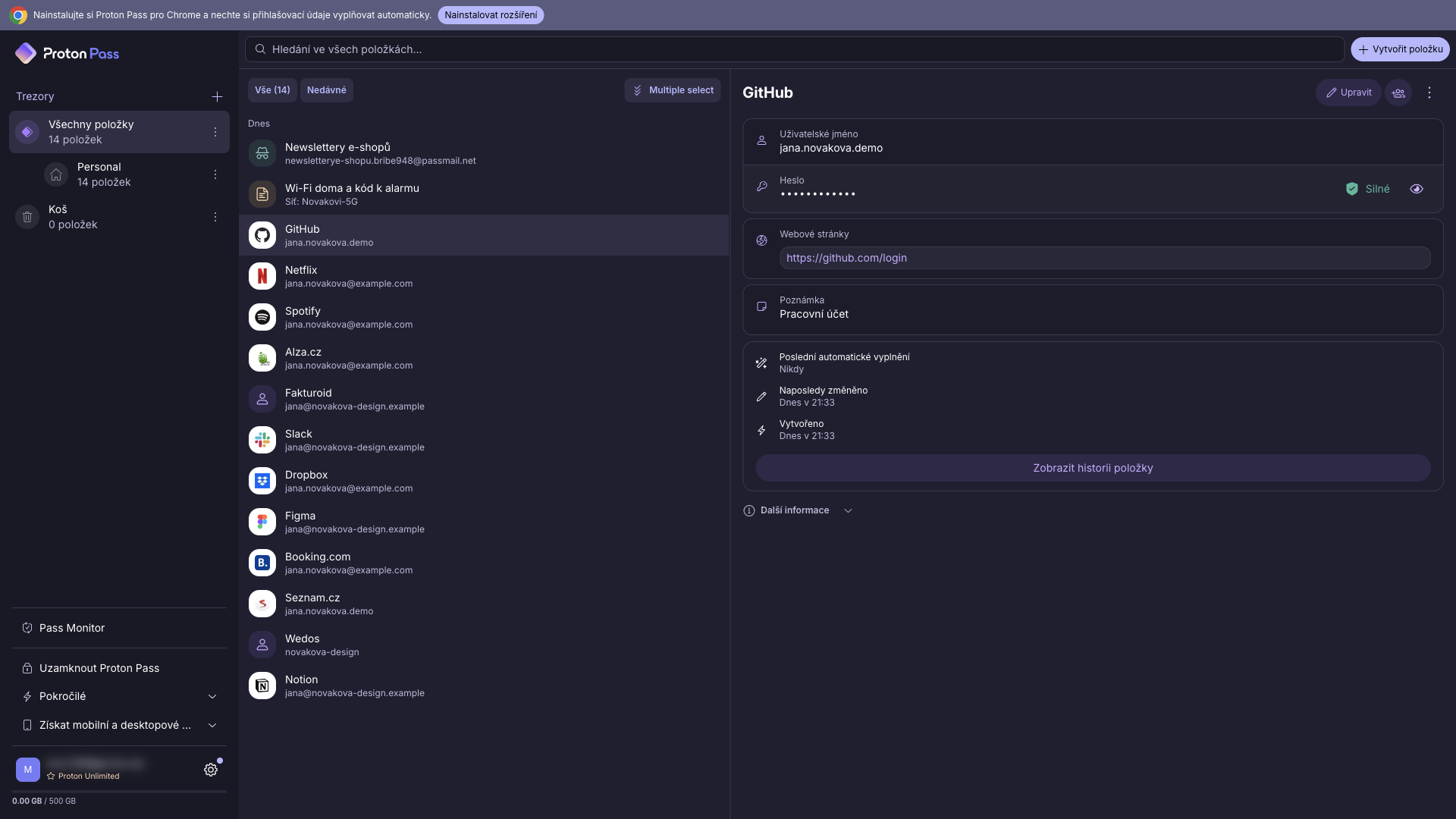The image size is (1456, 819).
Task: Toggle Multiple select mode
Action: click(x=673, y=90)
